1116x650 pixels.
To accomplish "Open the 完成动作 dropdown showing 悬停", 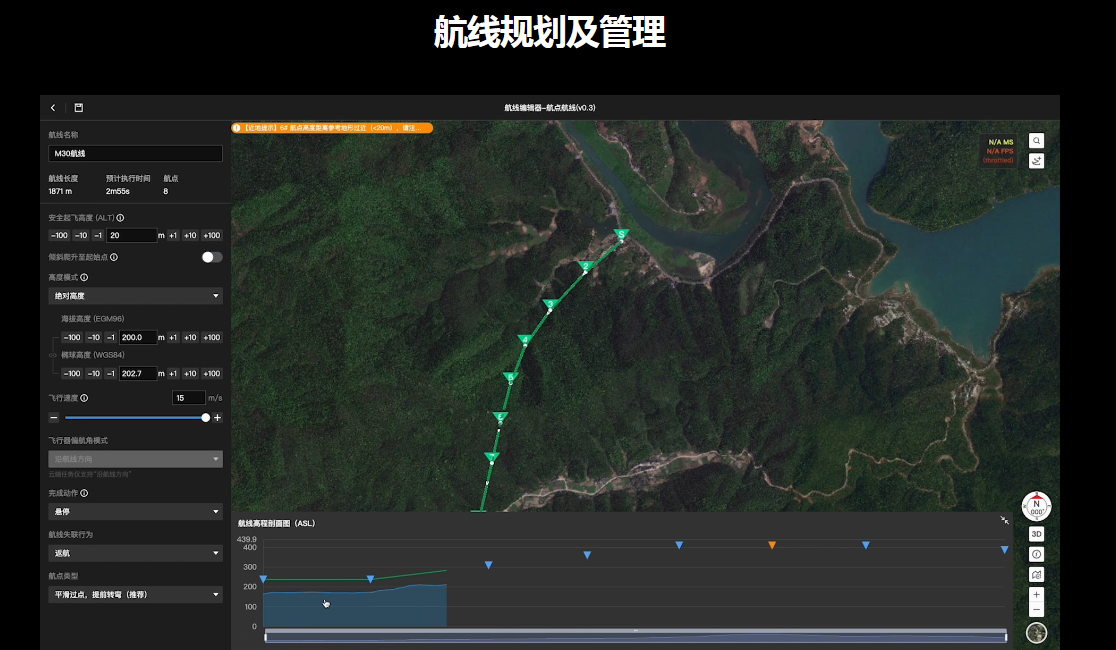I will point(135,512).
